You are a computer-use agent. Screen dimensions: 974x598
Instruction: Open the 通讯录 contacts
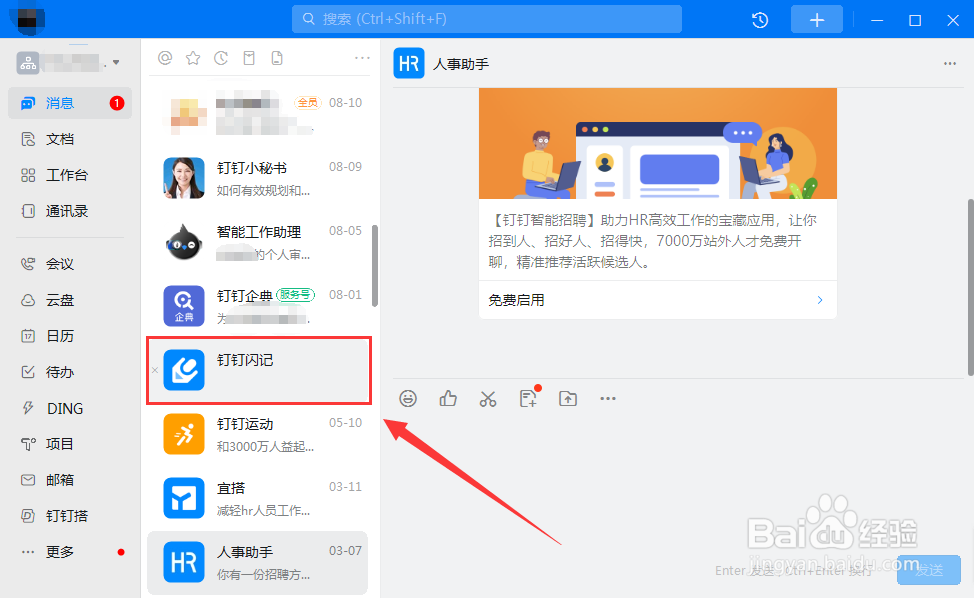pos(70,211)
